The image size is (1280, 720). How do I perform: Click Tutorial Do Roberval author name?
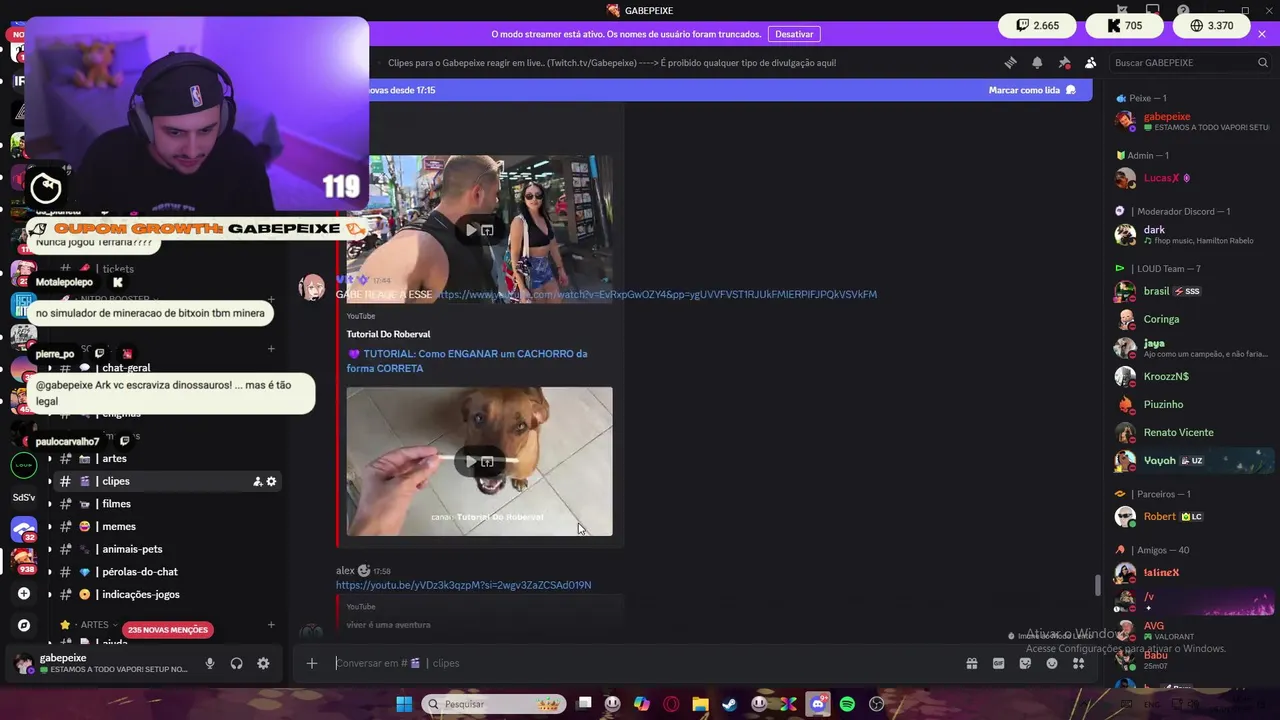pos(388,334)
